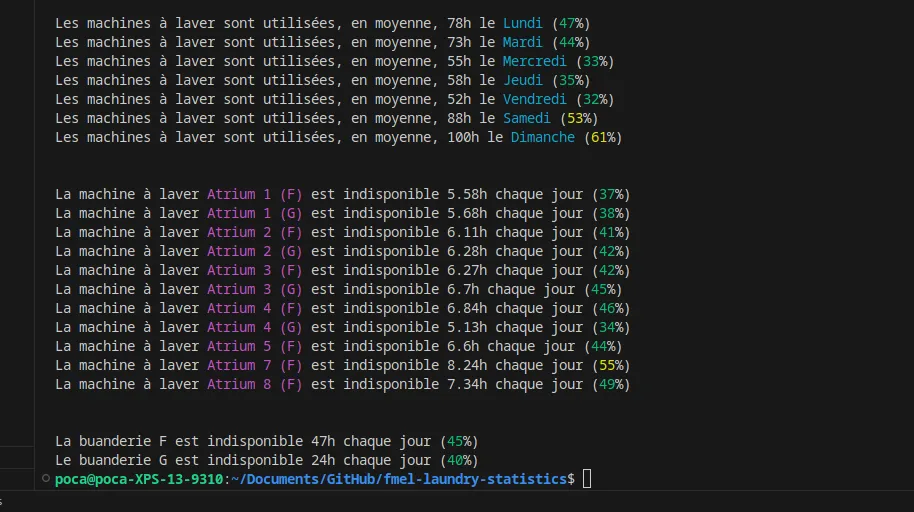Click the yellow 55% value for Atrium 7
The height and width of the screenshot is (512, 914).
click(x=611, y=365)
